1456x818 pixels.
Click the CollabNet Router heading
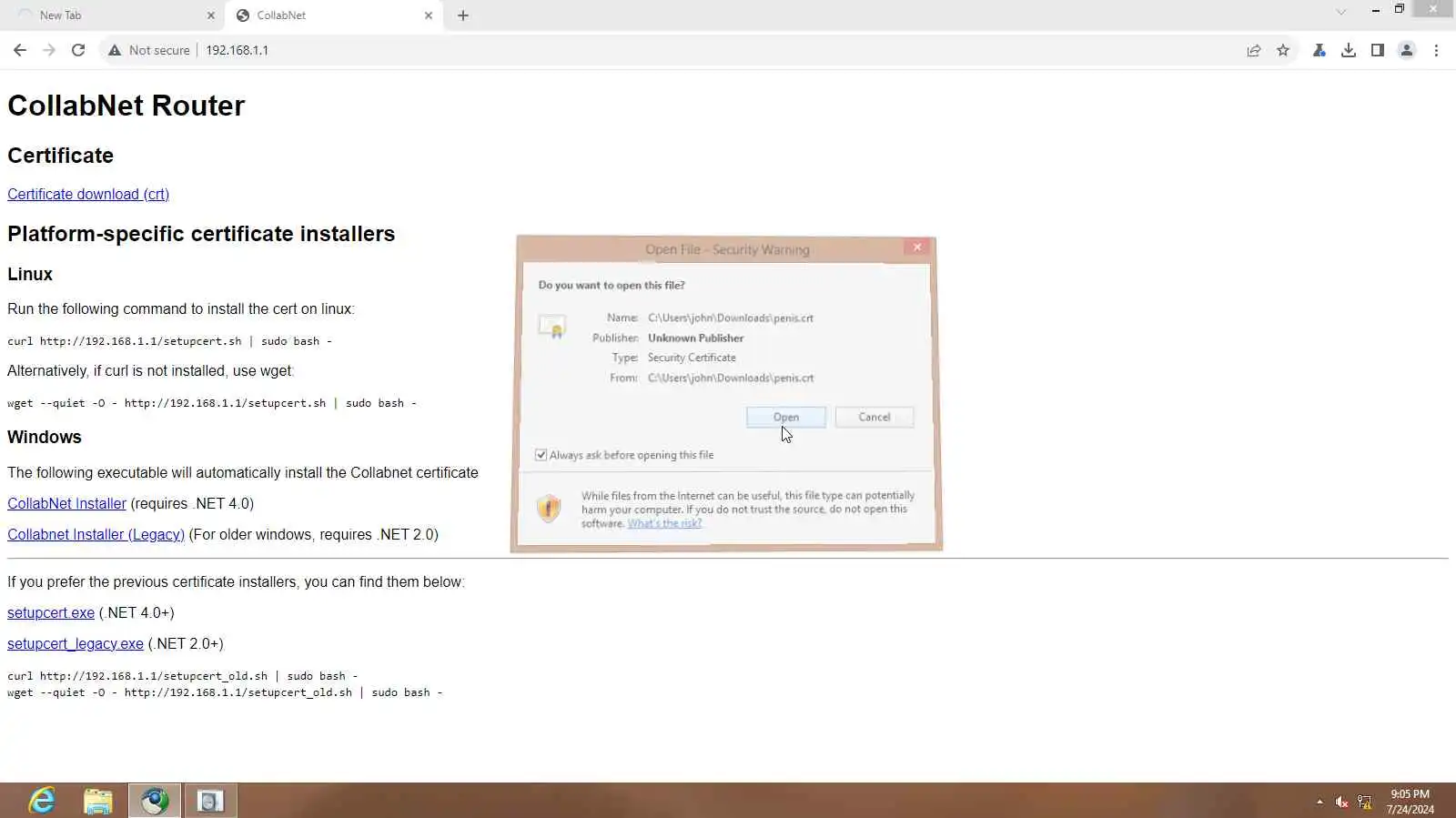click(126, 106)
